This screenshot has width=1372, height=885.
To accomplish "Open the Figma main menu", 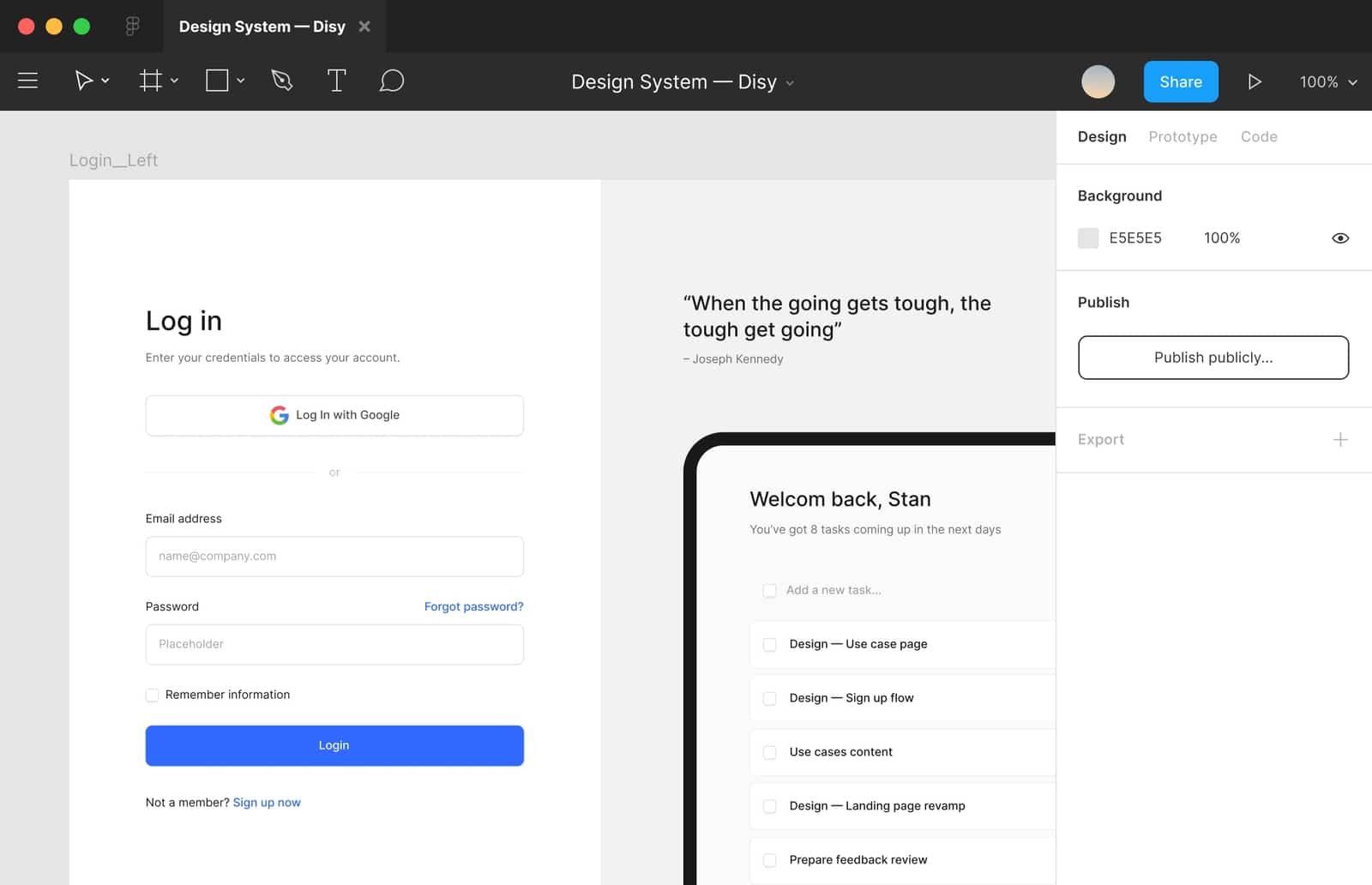I will tap(27, 81).
